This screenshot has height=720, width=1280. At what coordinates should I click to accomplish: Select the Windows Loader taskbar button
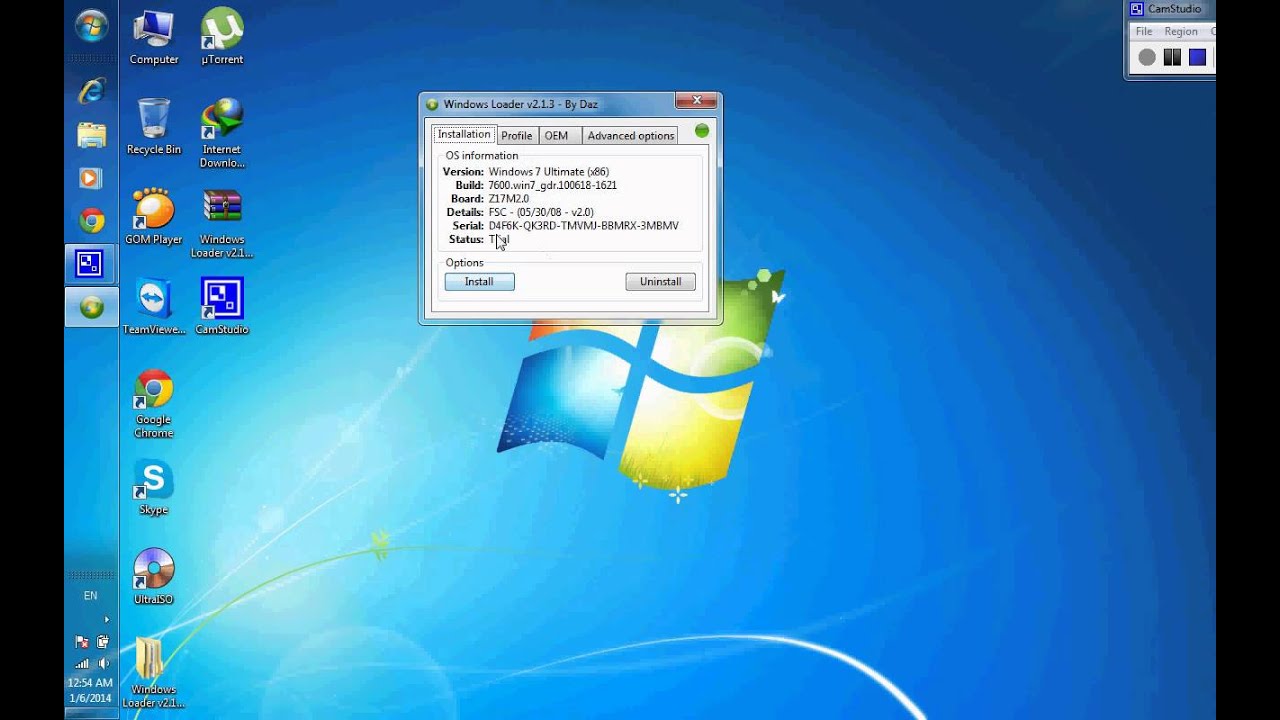[x=91, y=307]
